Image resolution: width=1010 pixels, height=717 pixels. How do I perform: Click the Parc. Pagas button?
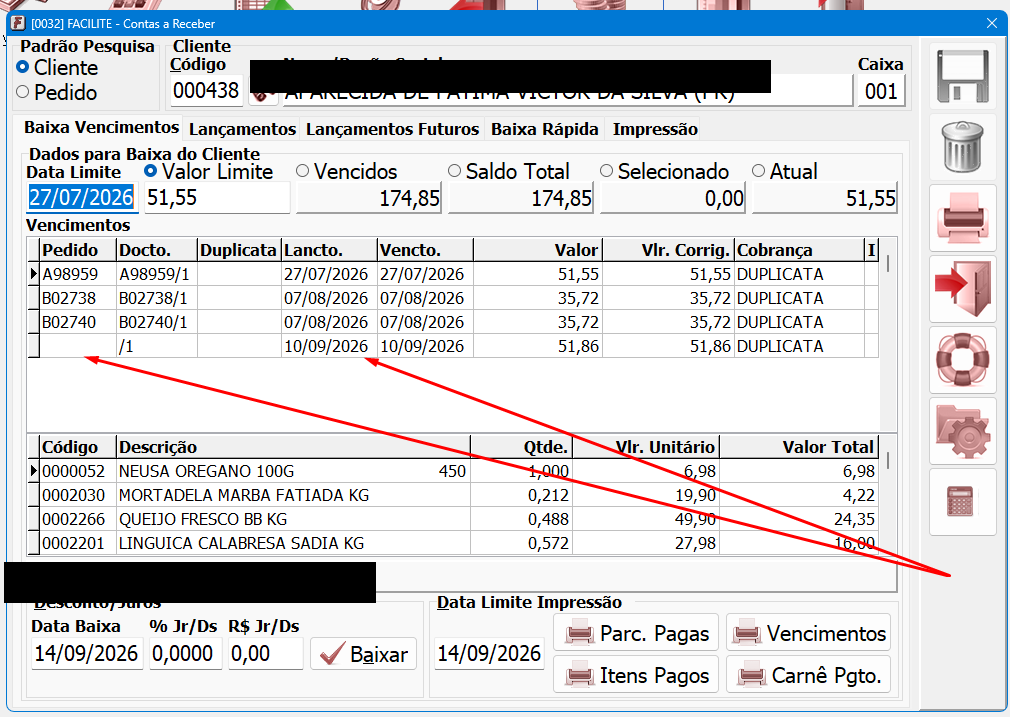tap(636, 633)
